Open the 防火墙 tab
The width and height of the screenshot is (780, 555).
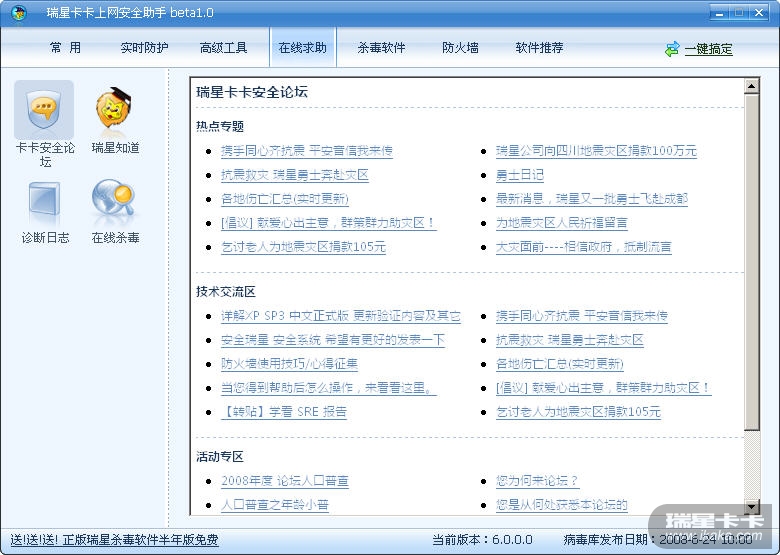[x=460, y=48]
